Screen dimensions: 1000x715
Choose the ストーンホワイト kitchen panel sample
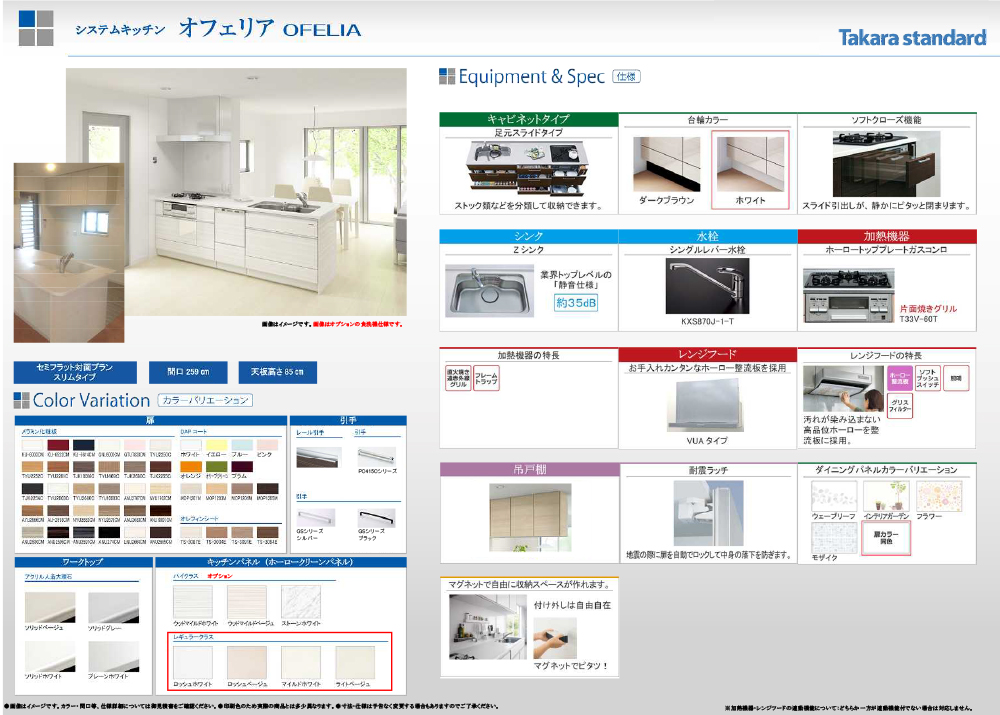[x=301, y=601]
